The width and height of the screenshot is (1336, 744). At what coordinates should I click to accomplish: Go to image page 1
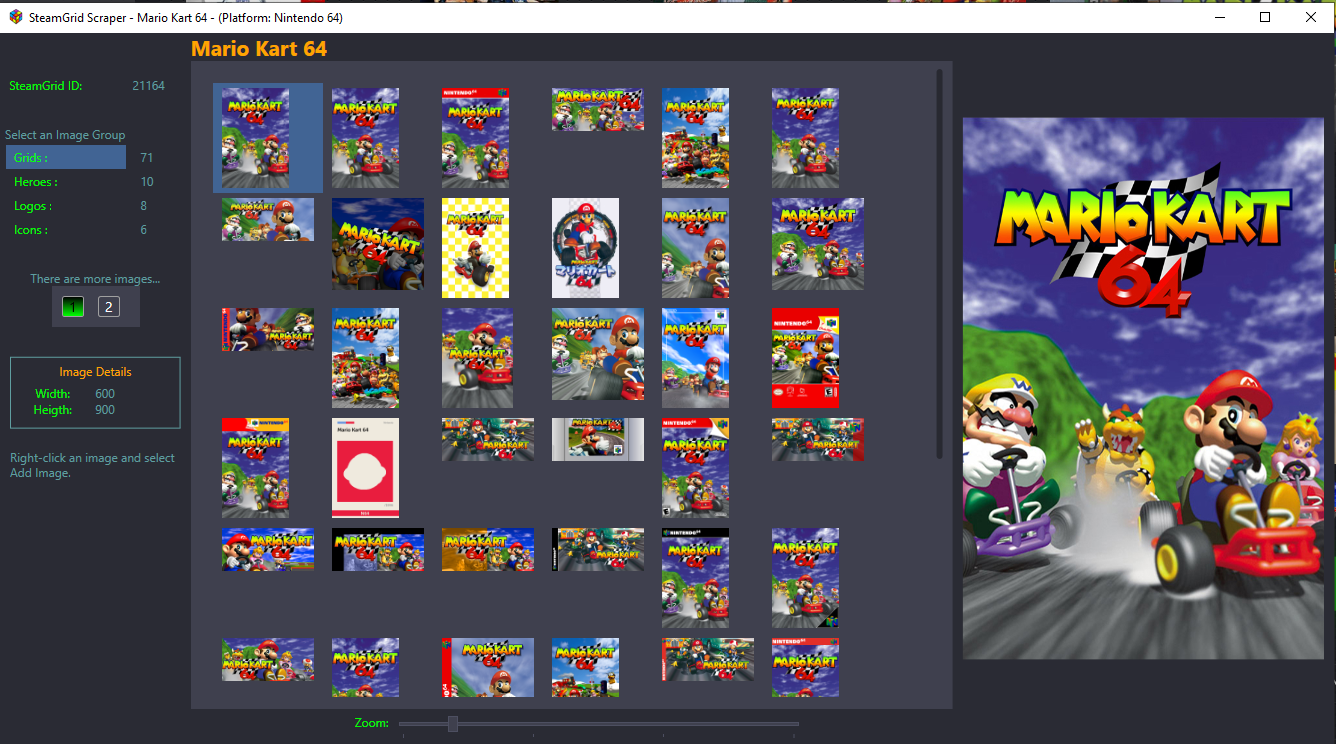(x=73, y=307)
